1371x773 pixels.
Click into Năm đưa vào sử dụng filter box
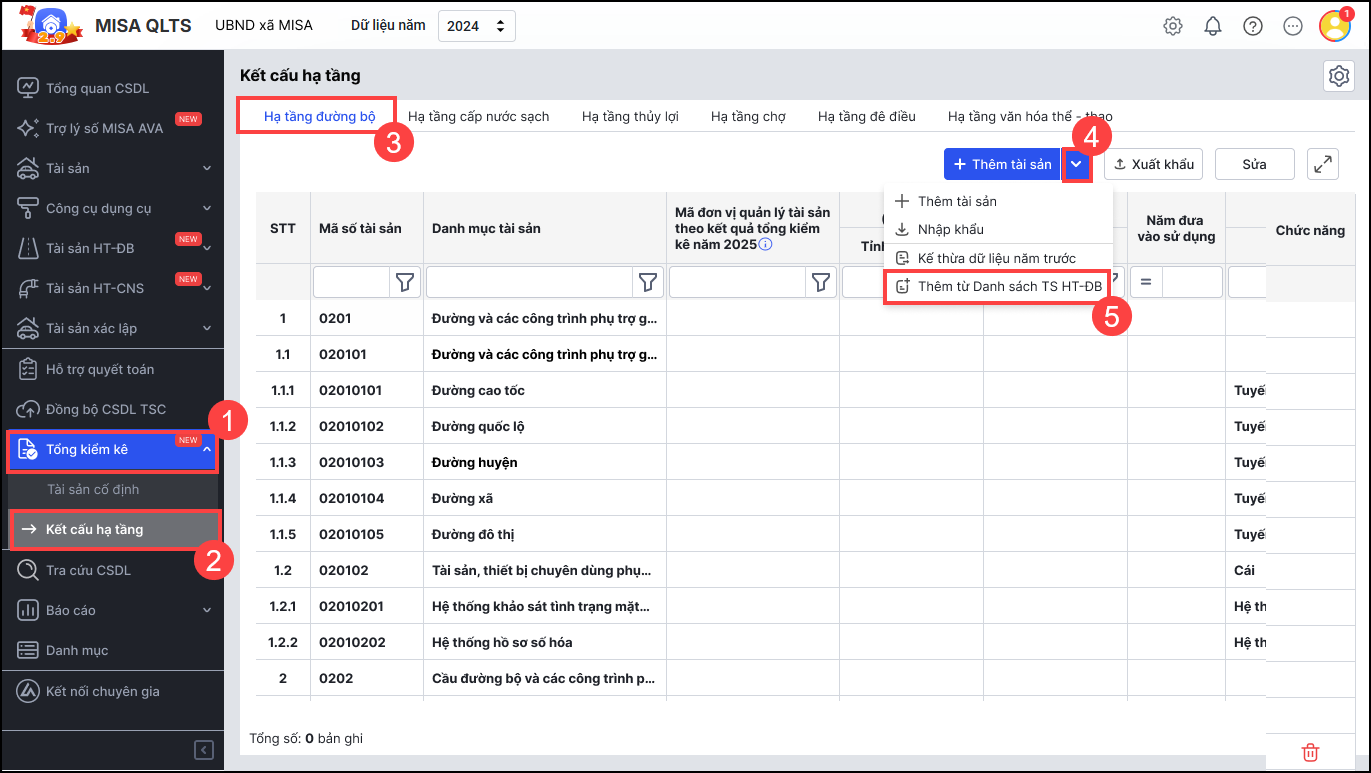tap(1192, 283)
